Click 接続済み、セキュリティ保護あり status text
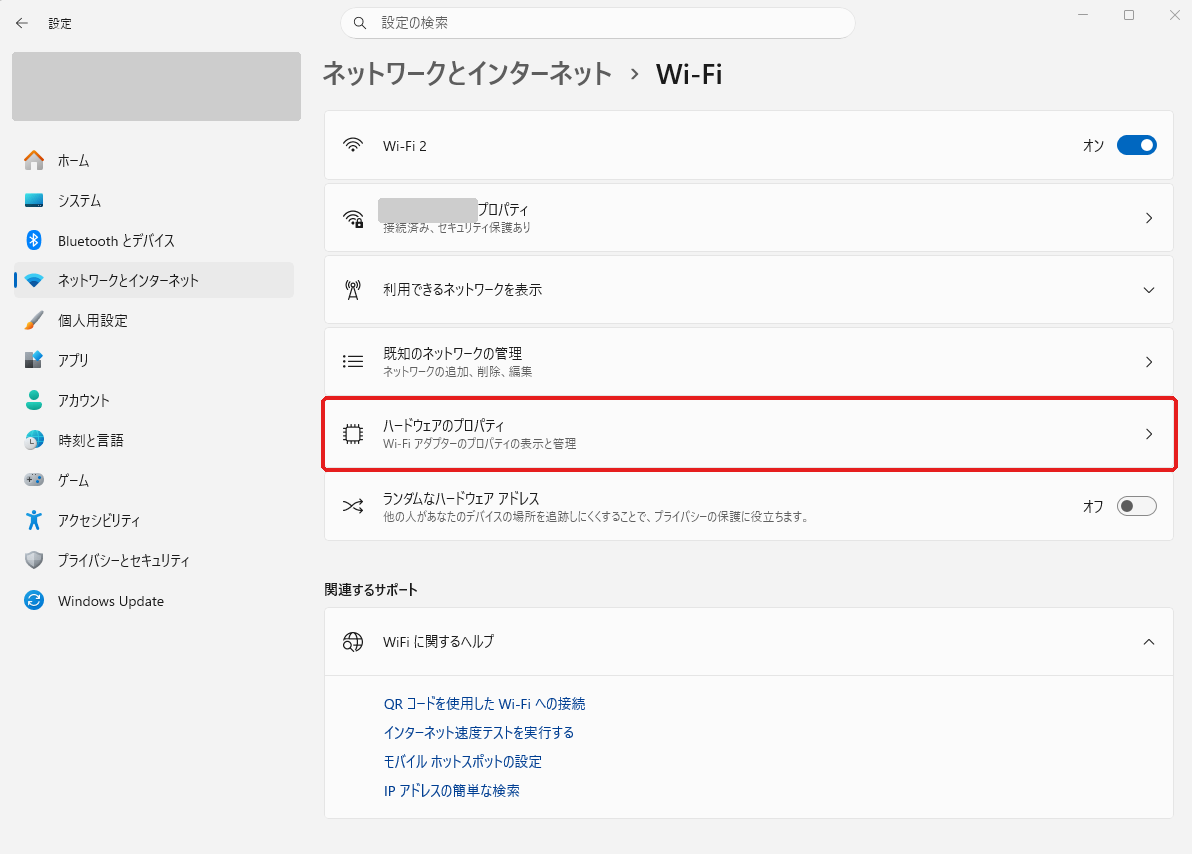The image size is (1192, 854). (x=457, y=227)
